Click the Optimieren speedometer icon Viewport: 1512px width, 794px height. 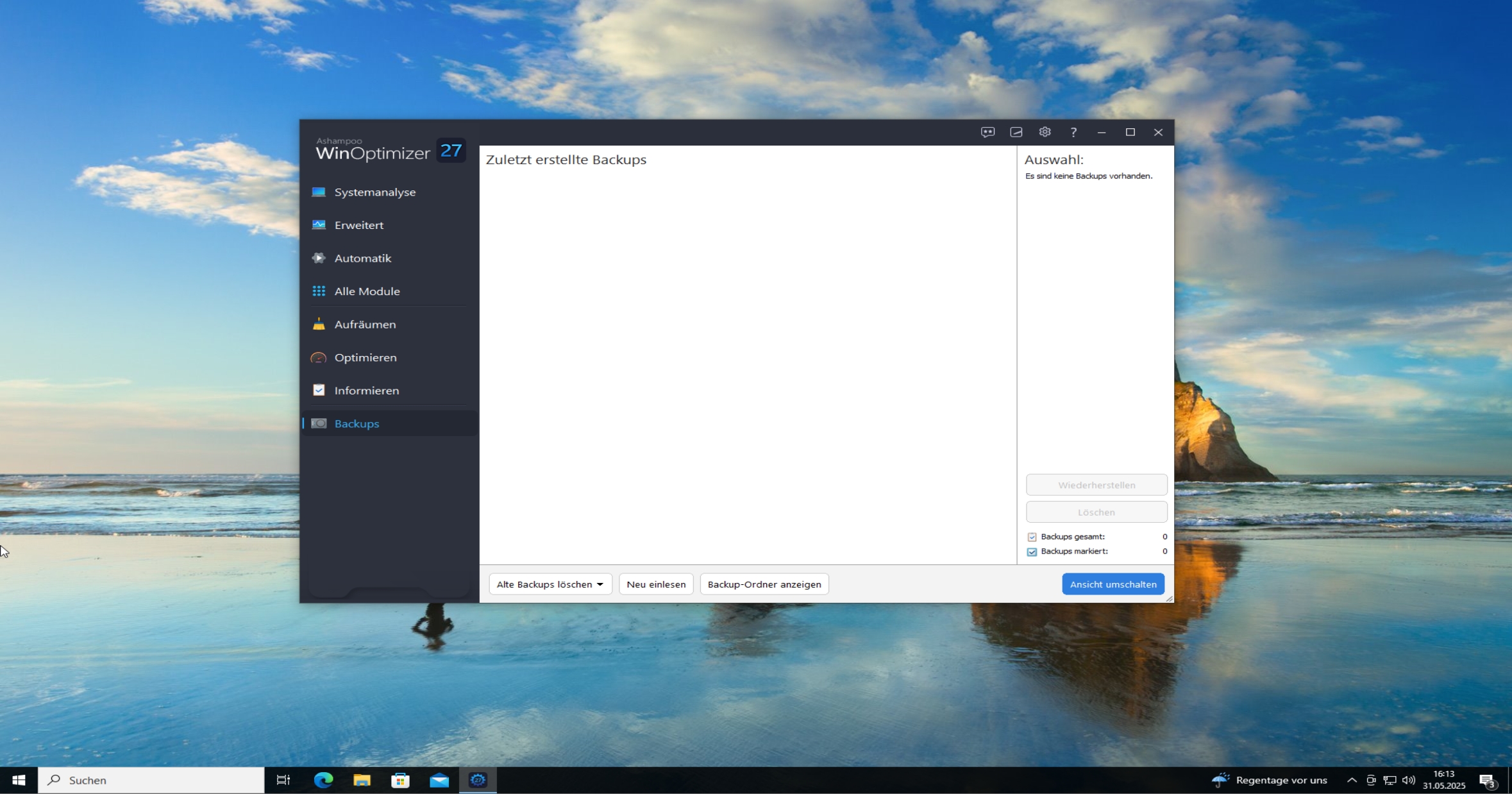(x=319, y=357)
